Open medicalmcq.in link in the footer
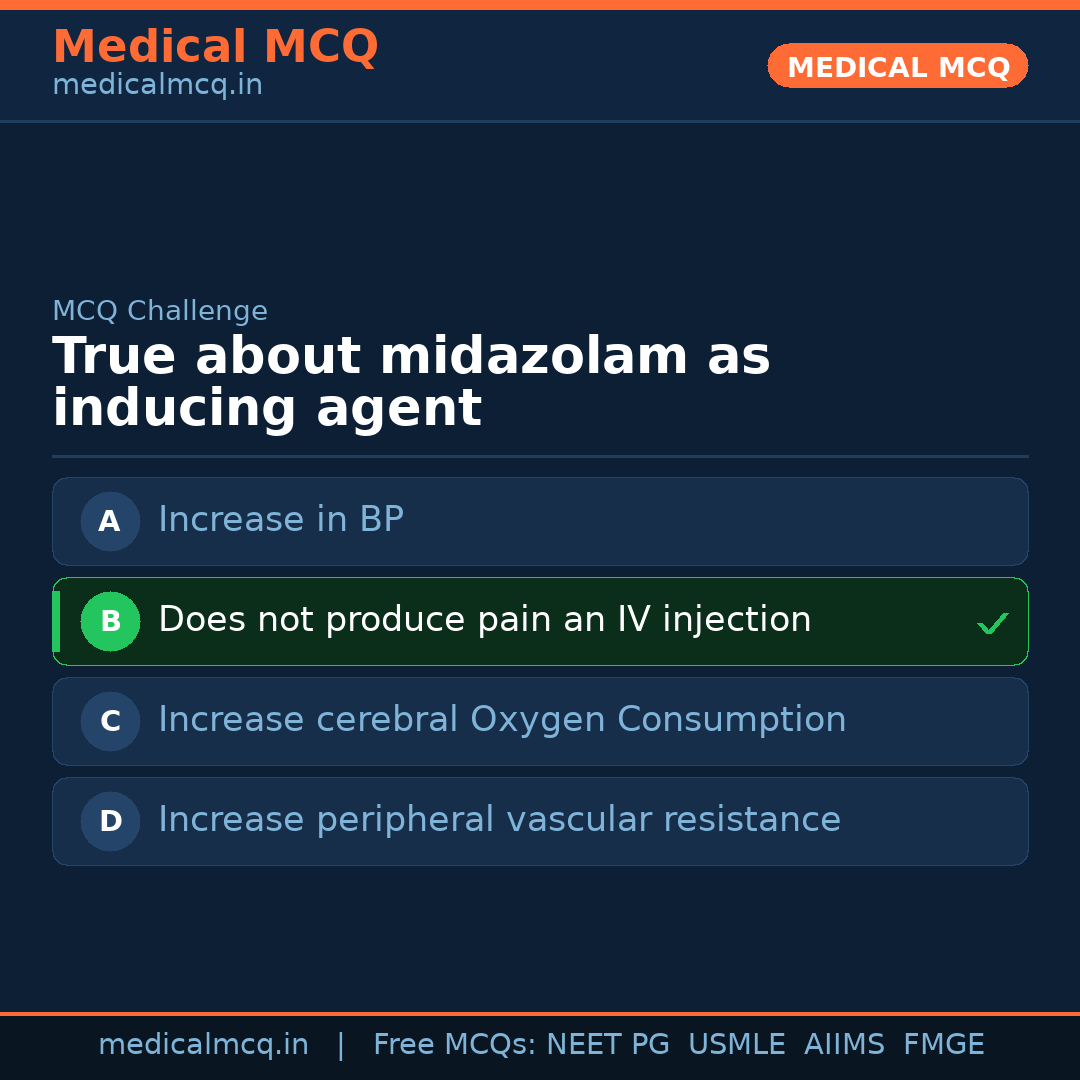1080x1080 pixels. (203, 1045)
